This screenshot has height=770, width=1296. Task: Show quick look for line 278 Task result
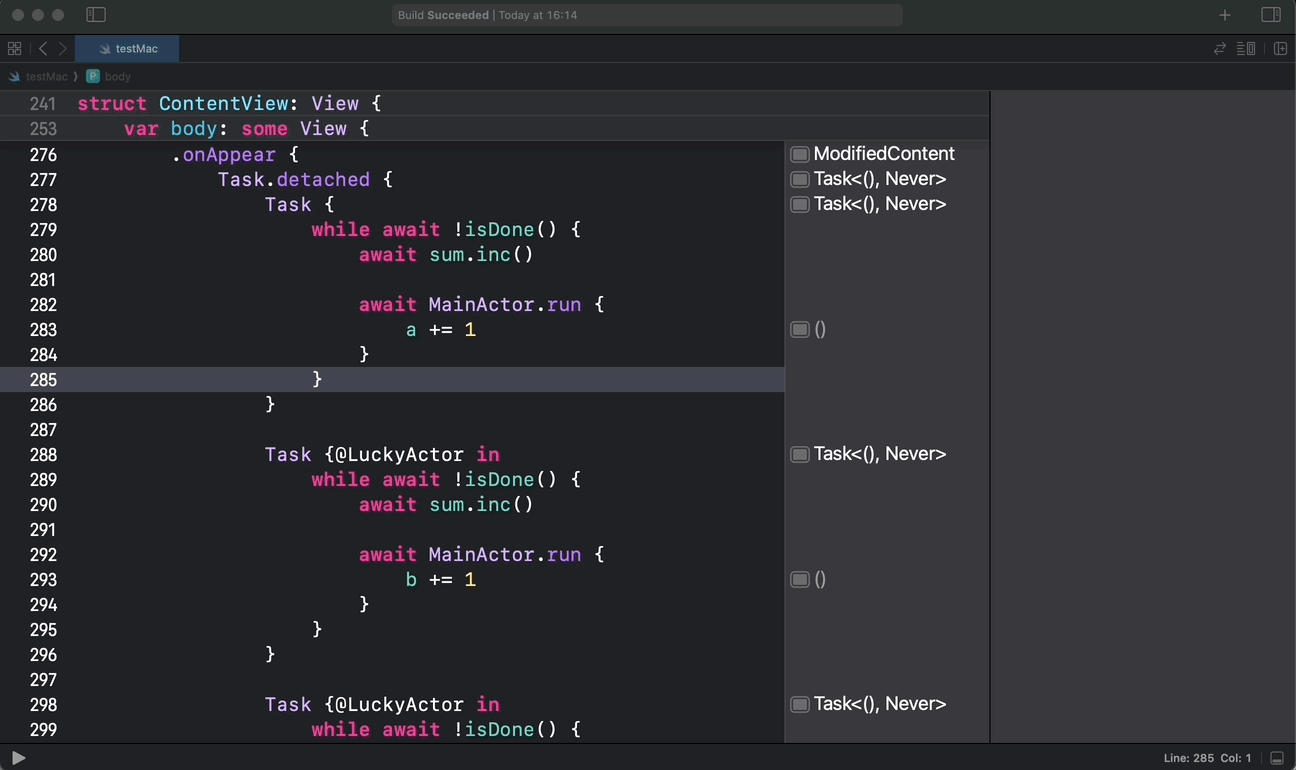[x=800, y=204]
